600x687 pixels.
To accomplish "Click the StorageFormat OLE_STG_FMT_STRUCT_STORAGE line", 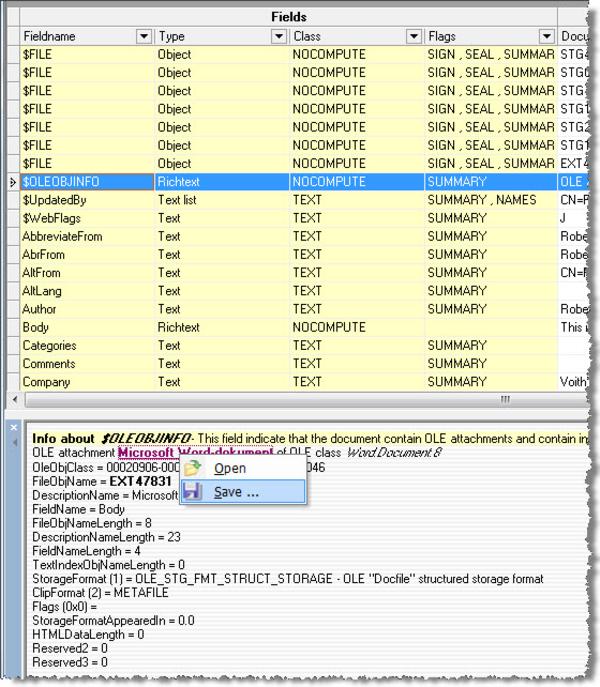I will (288, 579).
